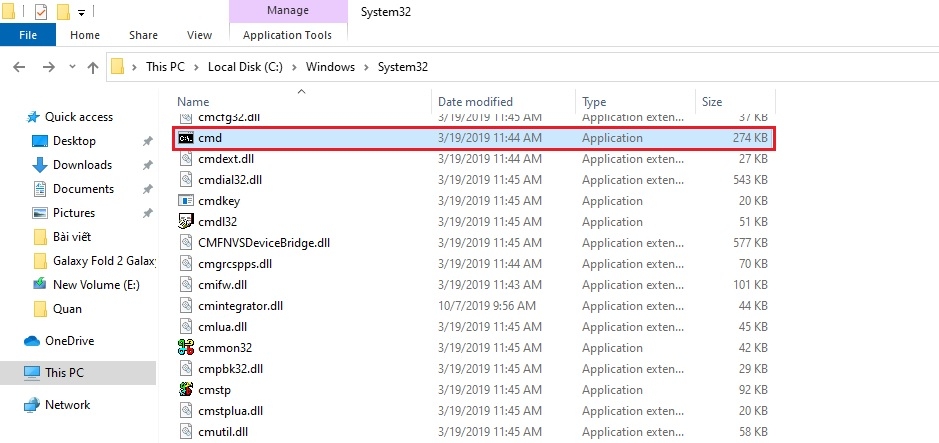This screenshot has height=443, width=939.
Task: Unpin Desktop using its pin icon
Action: [x=147, y=141]
